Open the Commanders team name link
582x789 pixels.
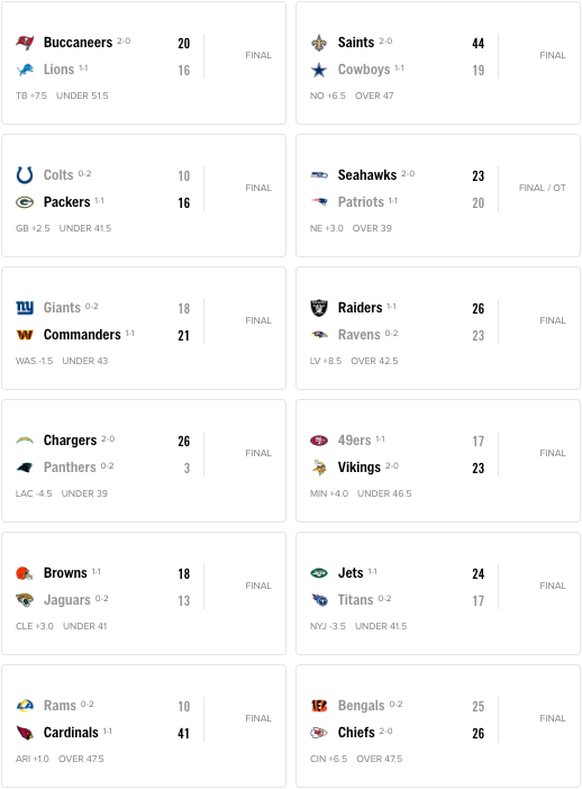point(82,335)
